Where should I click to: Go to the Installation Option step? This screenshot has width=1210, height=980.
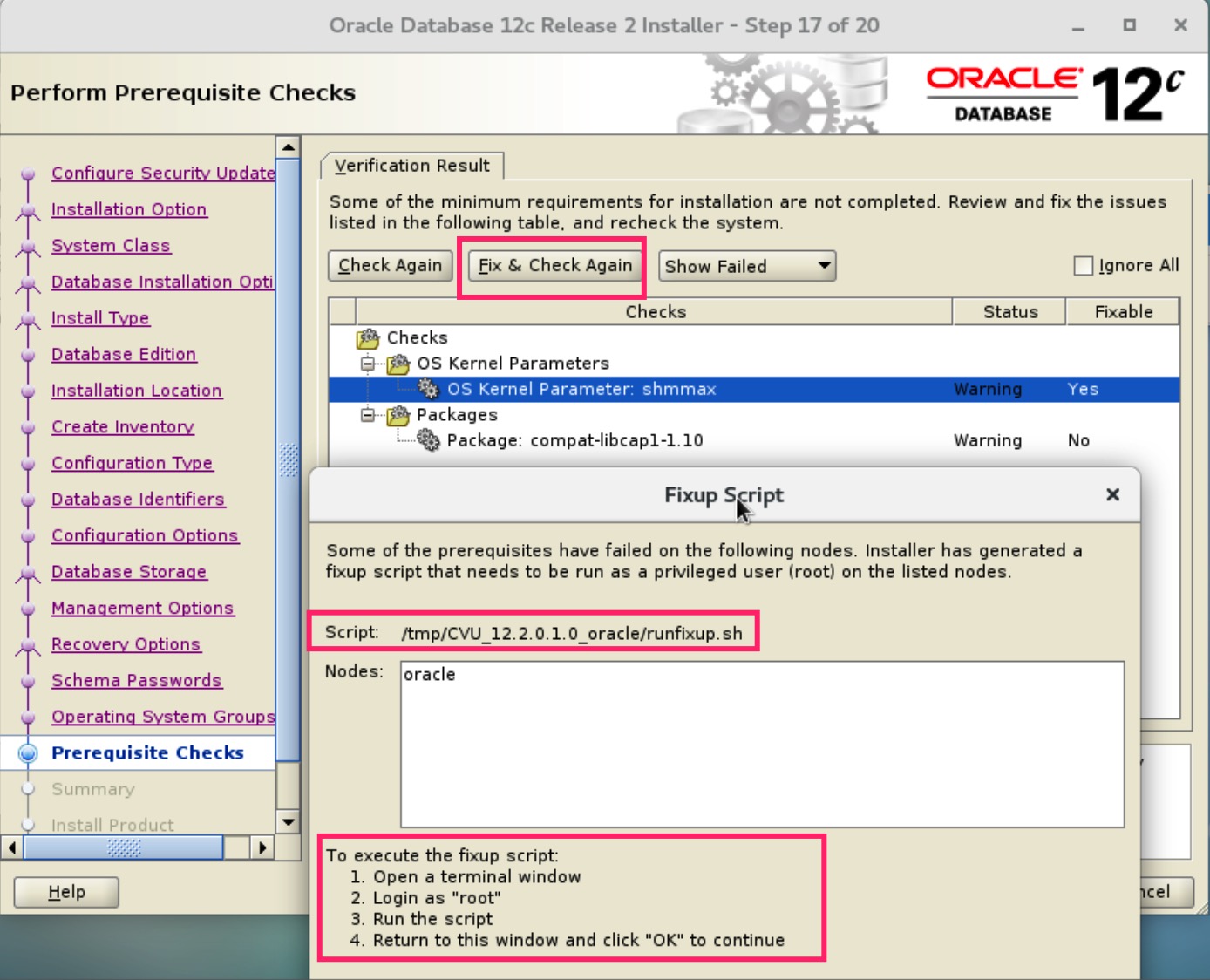click(x=129, y=209)
